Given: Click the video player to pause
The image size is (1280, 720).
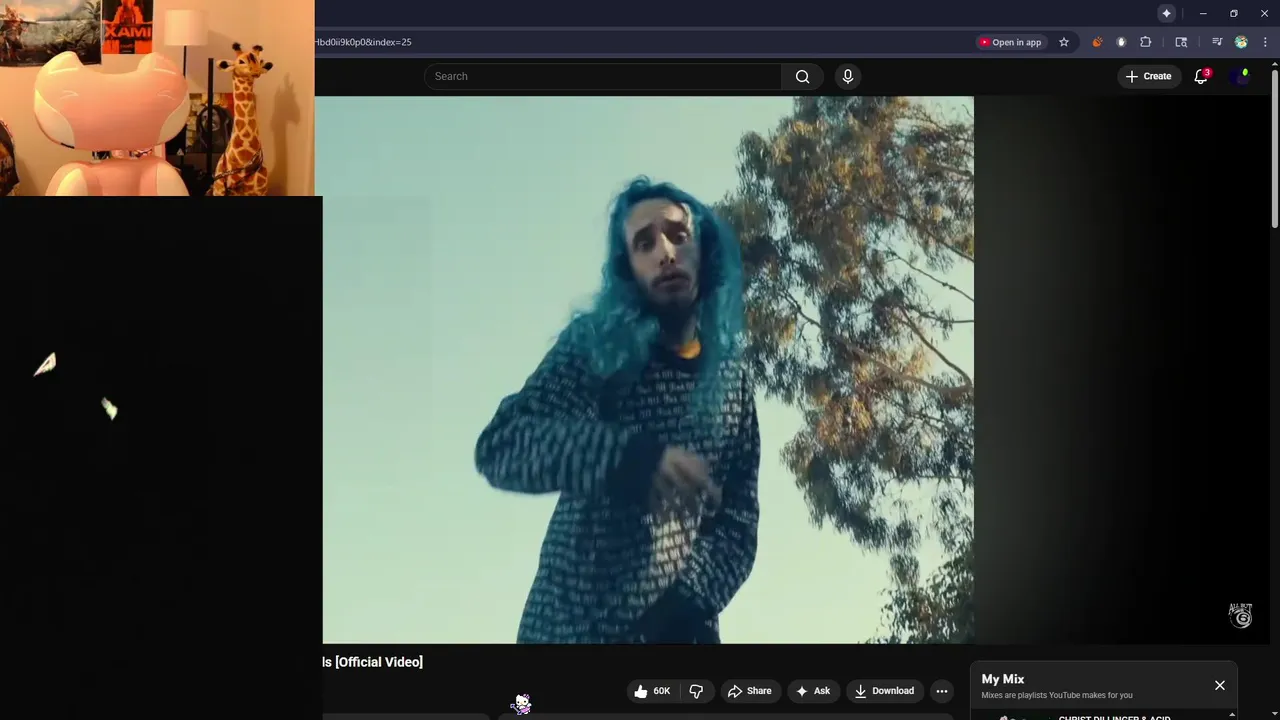Looking at the screenshot, I should (x=648, y=370).
